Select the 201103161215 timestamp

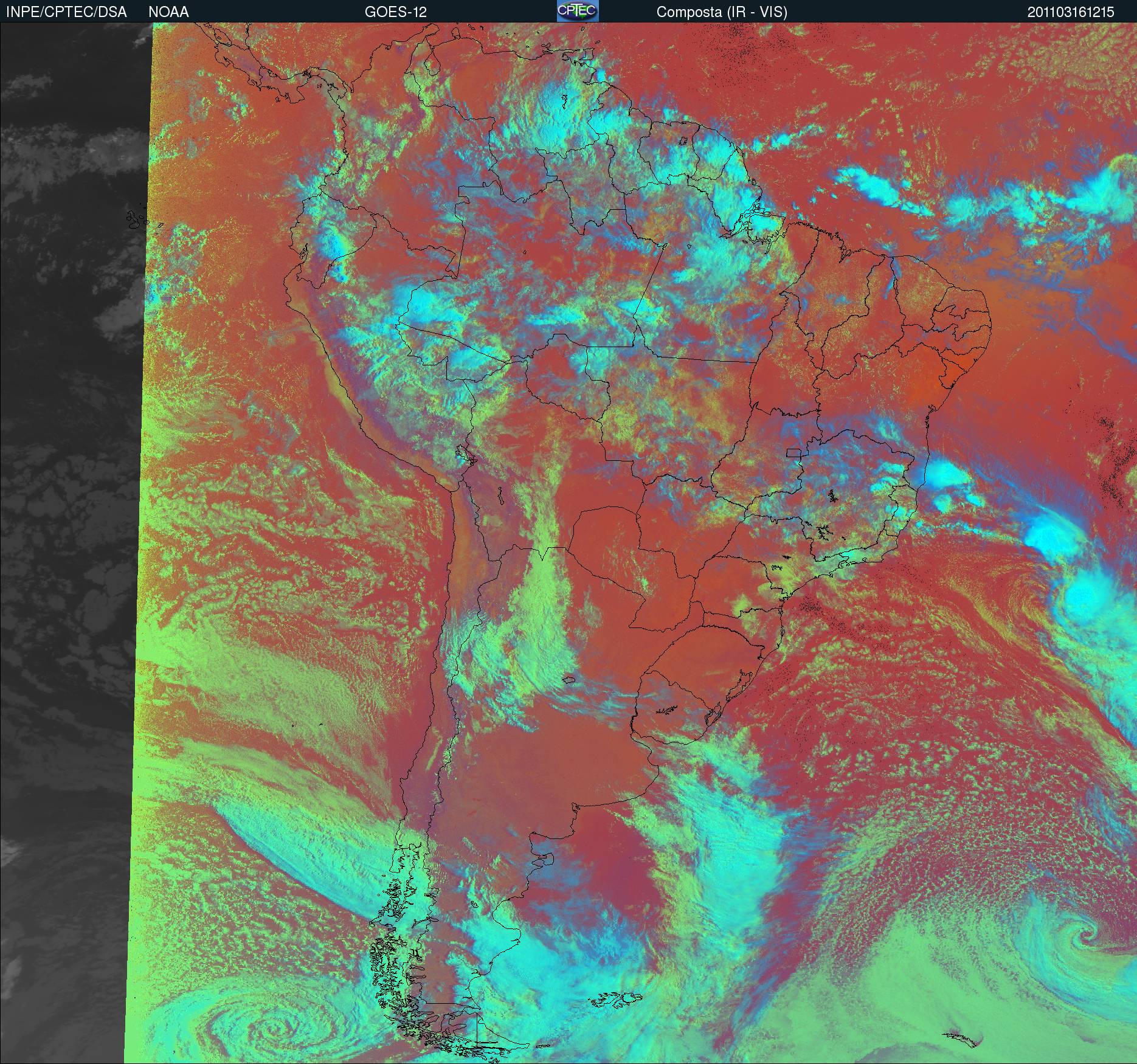pyautogui.click(x=1071, y=12)
